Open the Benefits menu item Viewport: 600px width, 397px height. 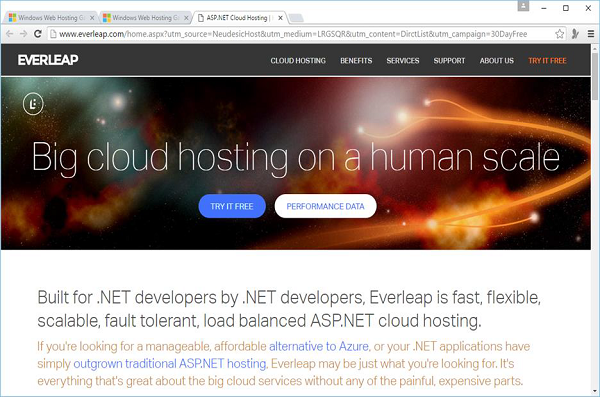[356, 60]
